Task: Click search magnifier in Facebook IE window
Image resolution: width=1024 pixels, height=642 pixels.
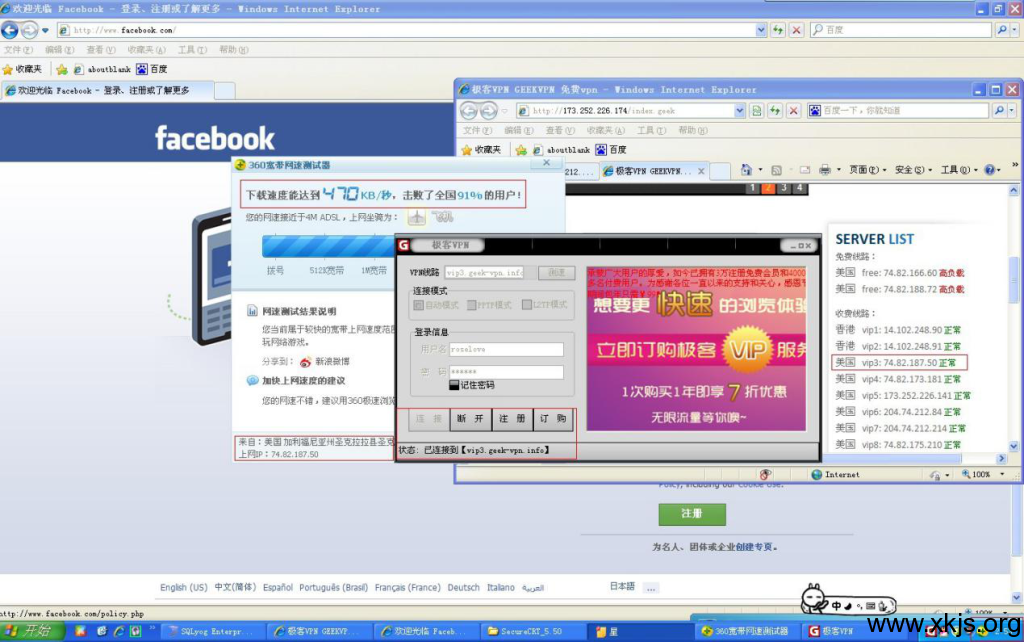Action: pos(1002,30)
